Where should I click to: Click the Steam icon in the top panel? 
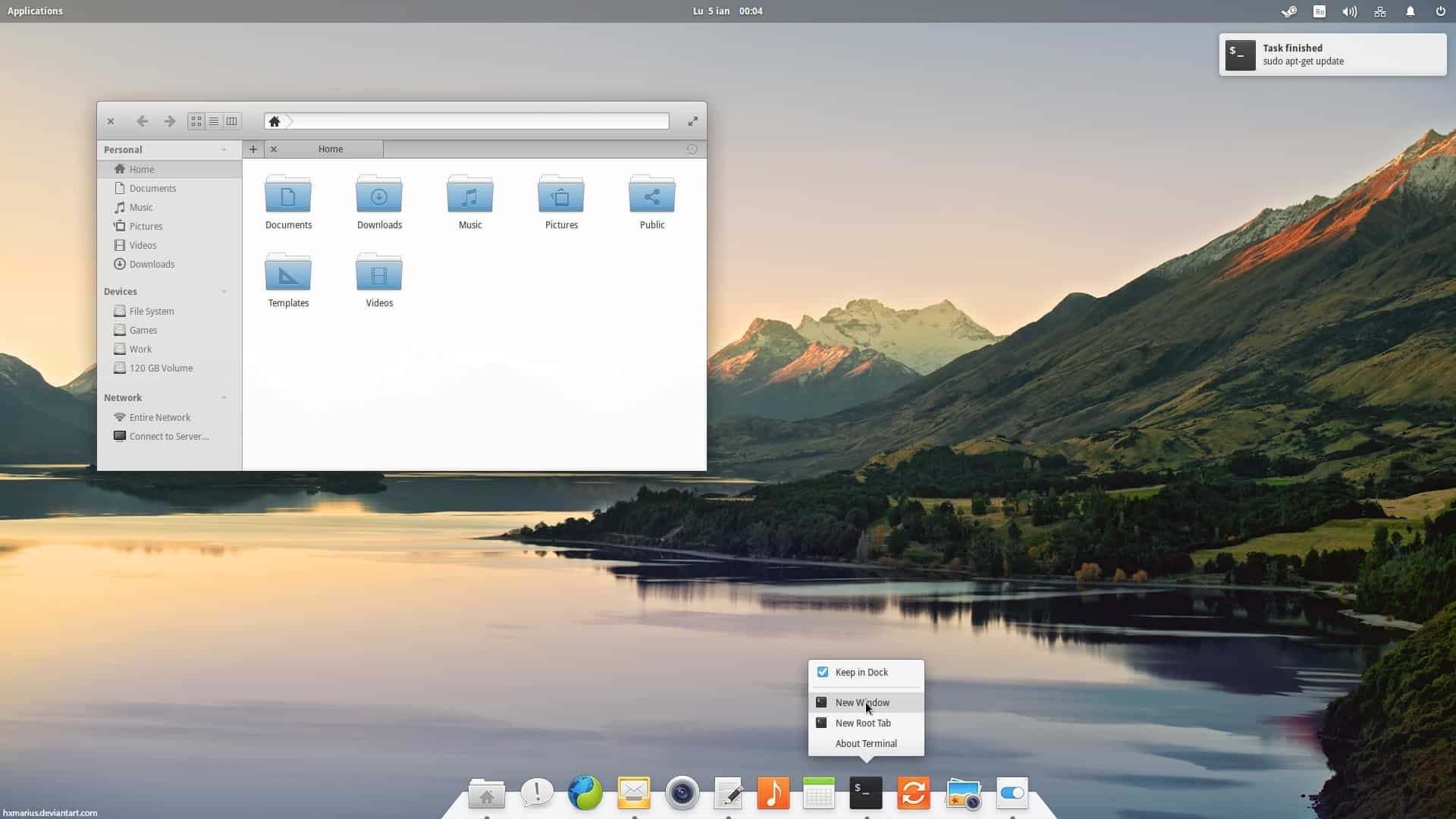coord(1289,11)
